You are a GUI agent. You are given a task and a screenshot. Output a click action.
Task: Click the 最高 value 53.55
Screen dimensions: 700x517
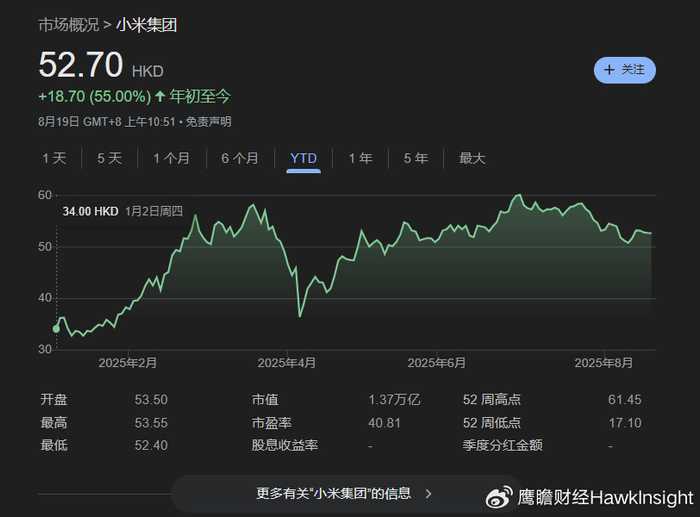151,423
